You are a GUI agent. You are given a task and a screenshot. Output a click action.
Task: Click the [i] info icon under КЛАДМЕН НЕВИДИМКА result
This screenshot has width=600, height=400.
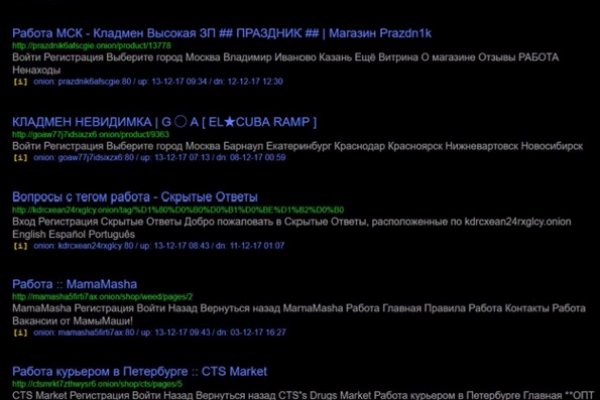pyautogui.click(x=20, y=157)
